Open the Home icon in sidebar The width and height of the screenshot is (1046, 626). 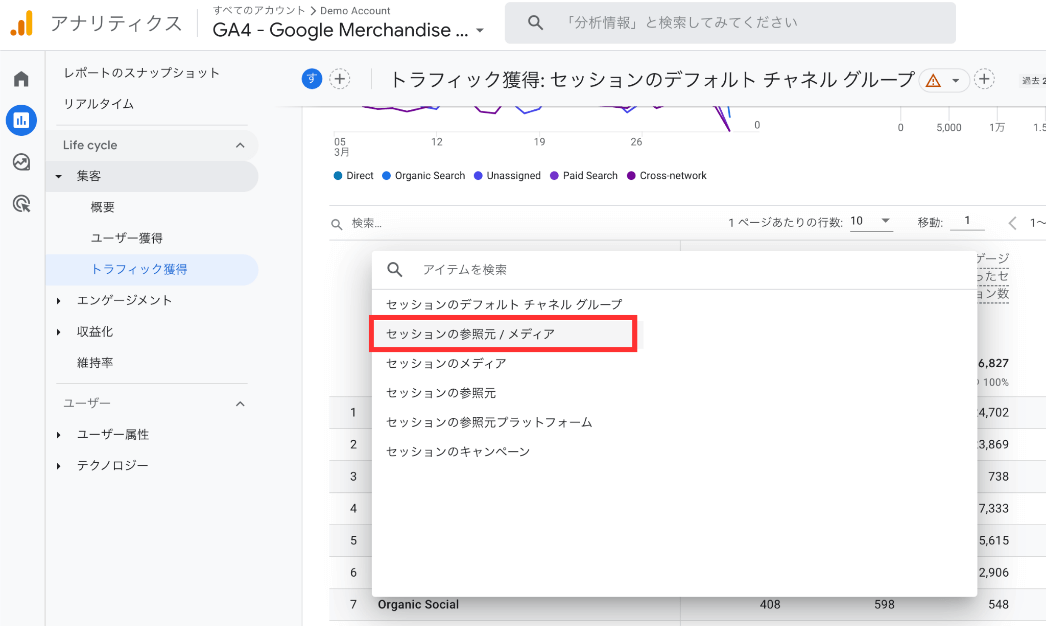[x=21, y=79]
